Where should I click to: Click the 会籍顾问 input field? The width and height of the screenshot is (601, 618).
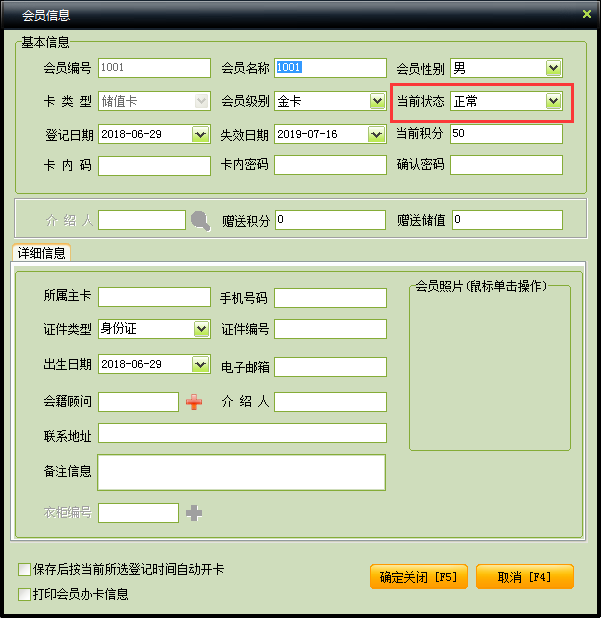(138, 402)
